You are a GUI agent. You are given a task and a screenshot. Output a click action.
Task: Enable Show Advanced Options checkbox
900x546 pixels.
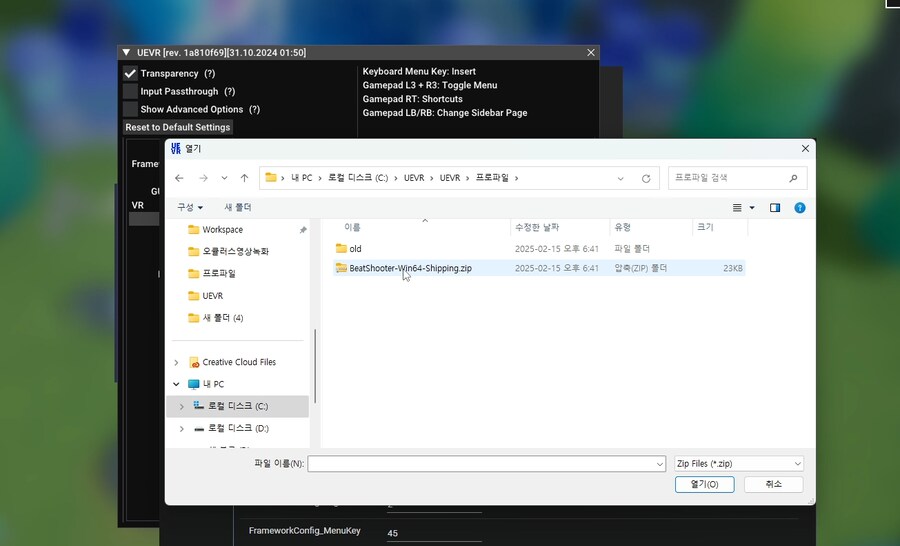130,109
